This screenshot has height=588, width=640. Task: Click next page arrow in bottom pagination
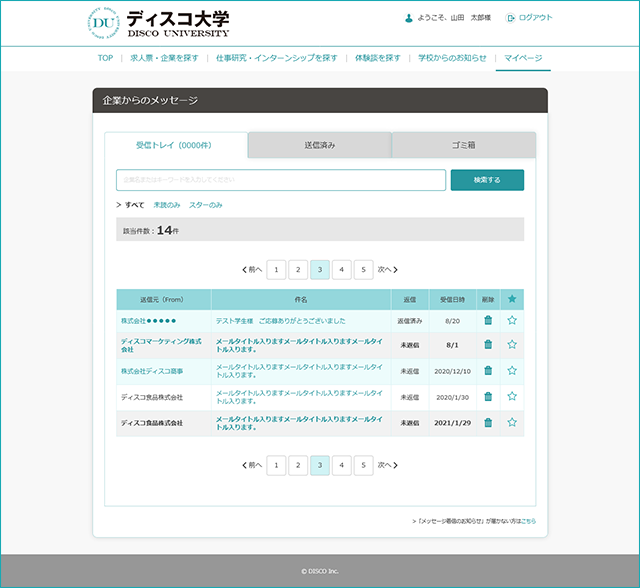click(x=387, y=465)
